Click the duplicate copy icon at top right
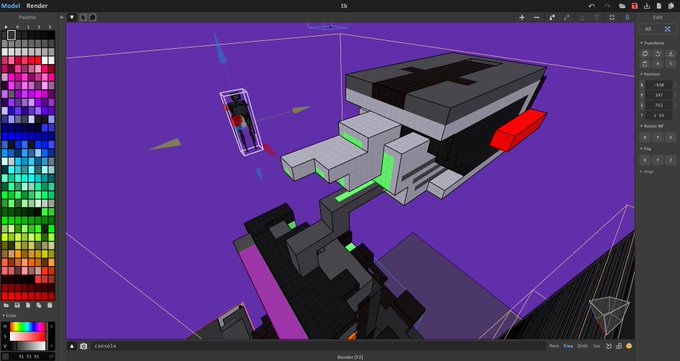This screenshot has height=361, width=680. pyautogui.click(x=671, y=6)
